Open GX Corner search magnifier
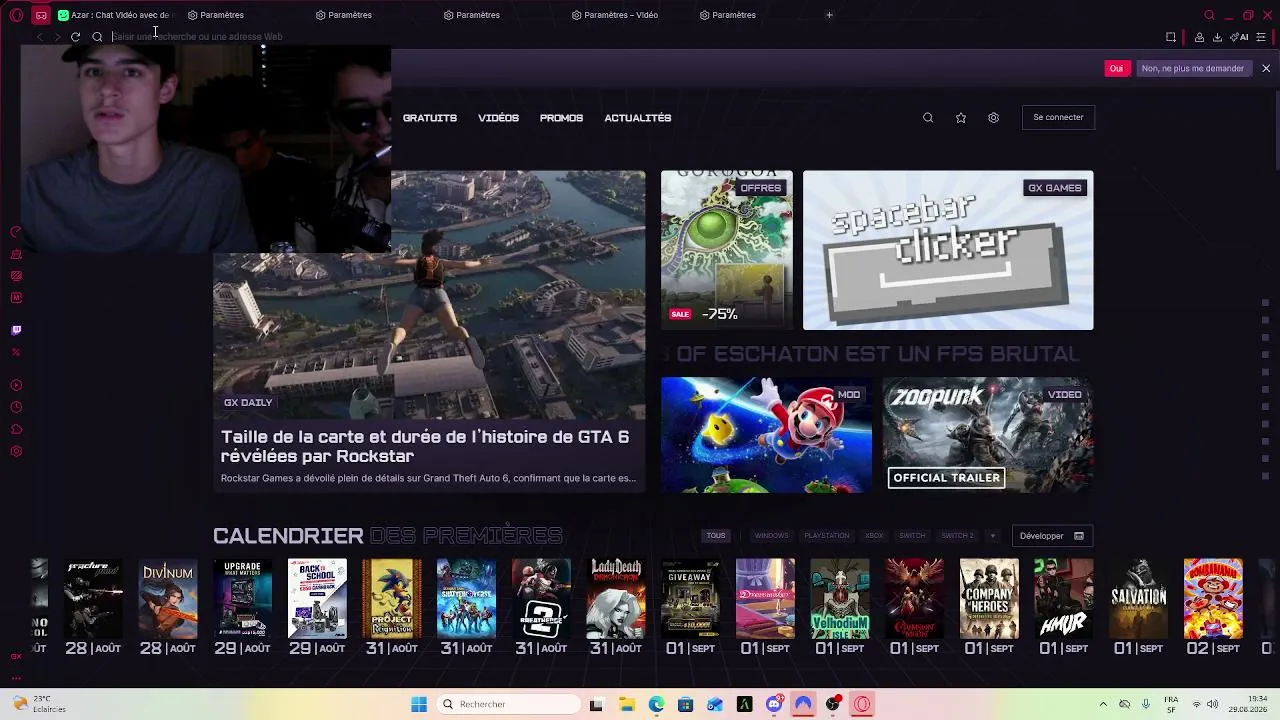 point(928,118)
